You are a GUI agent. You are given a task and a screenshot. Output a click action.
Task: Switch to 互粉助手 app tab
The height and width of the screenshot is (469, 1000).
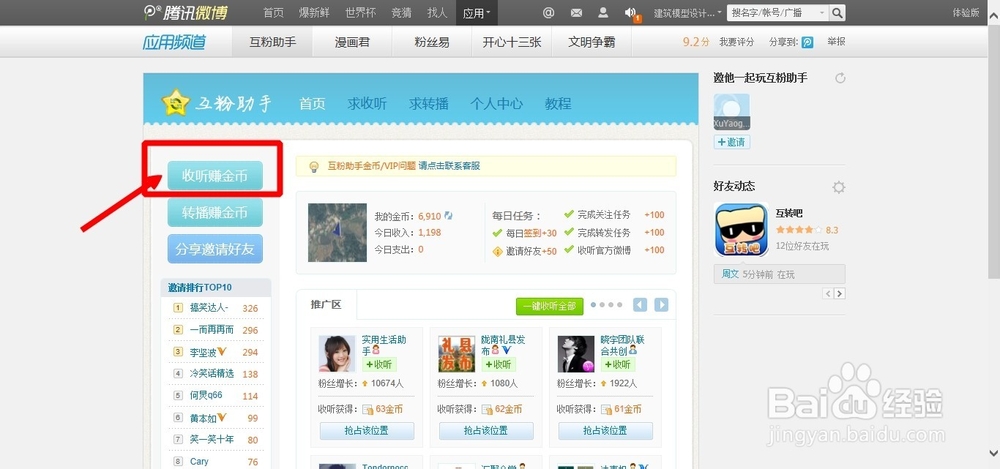click(x=272, y=42)
